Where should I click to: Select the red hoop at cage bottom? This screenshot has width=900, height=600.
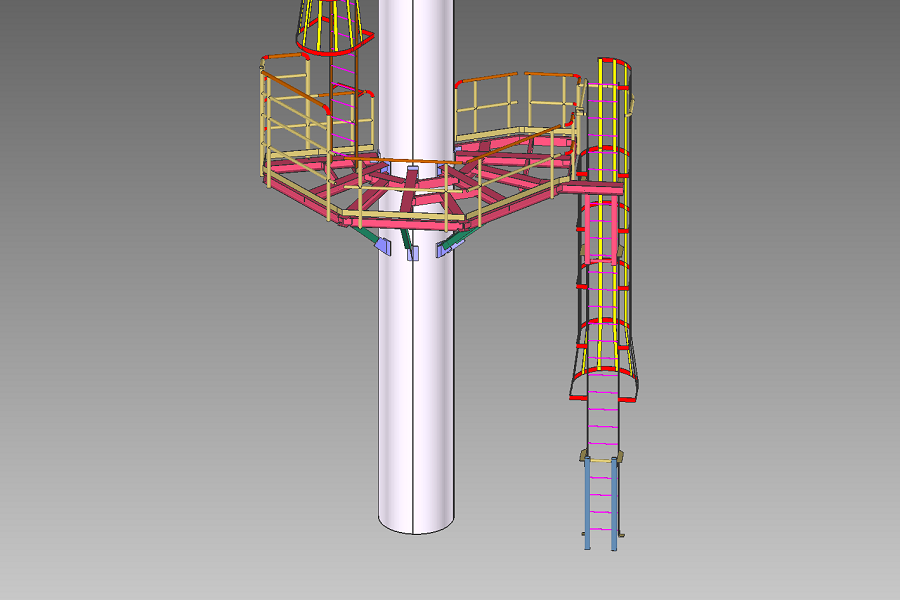pyautogui.click(x=605, y=397)
